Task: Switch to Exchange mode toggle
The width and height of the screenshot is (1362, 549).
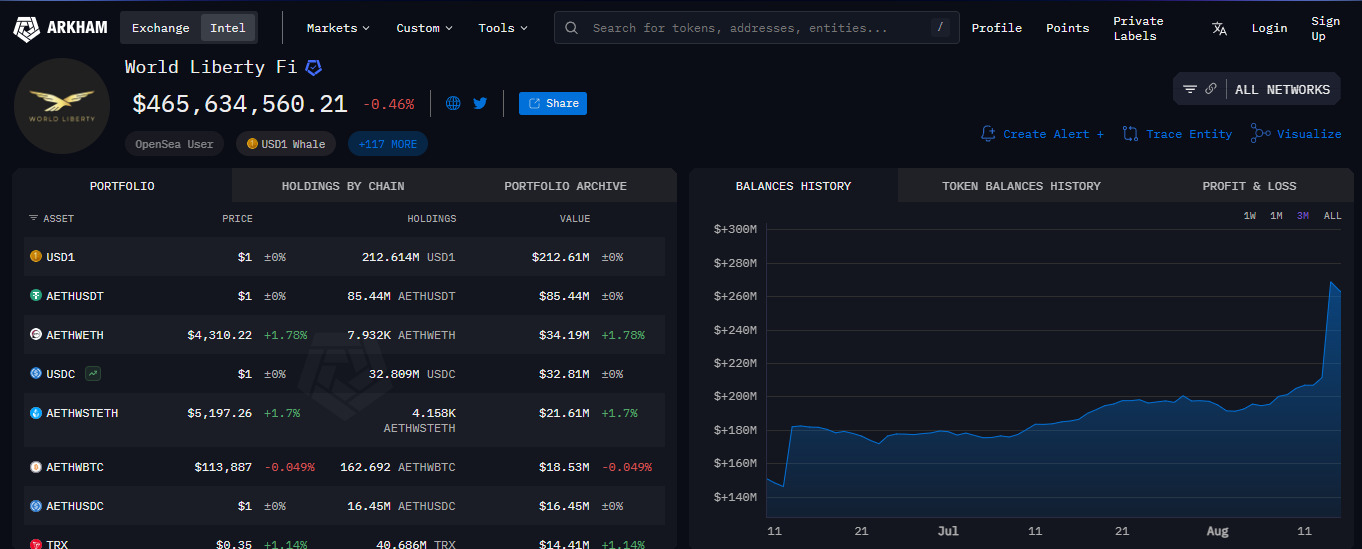Action: point(160,28)
